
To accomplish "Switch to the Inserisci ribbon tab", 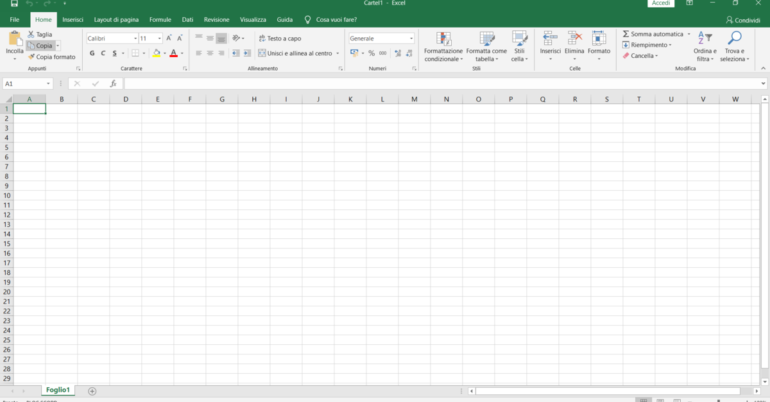I will (72, 19).
